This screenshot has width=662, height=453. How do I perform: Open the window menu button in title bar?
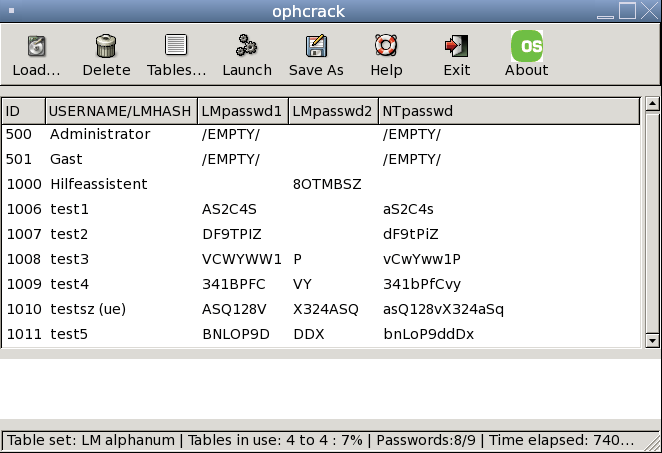11,11
